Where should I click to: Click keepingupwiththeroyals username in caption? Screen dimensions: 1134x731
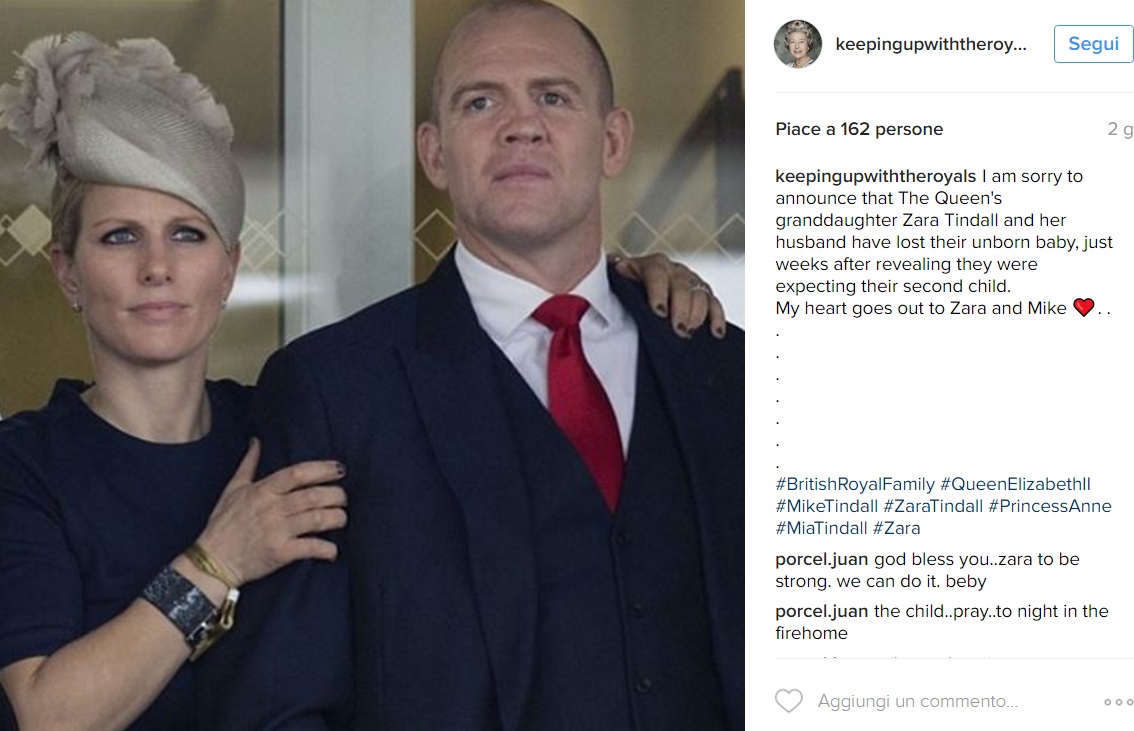click(876, 176)
